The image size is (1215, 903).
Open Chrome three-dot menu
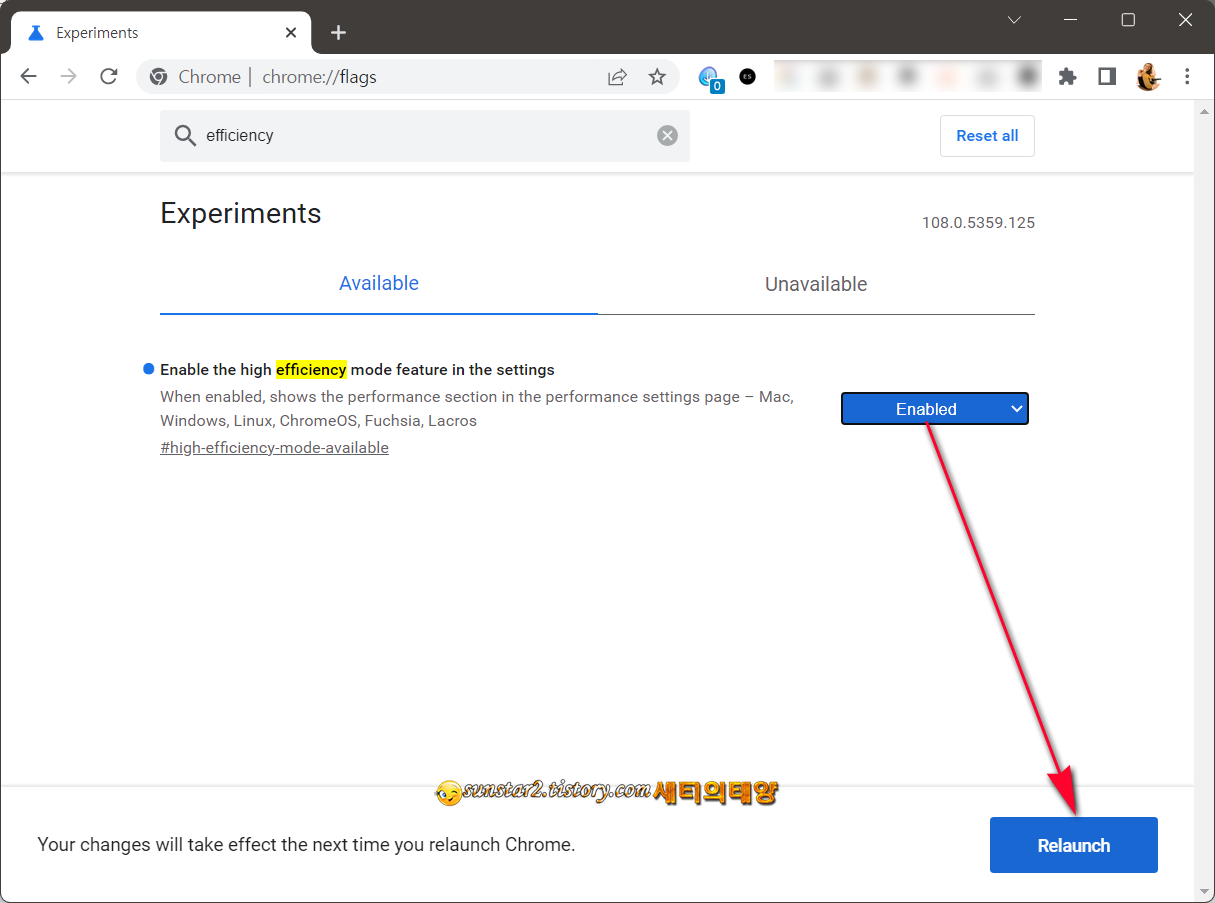pos(1187,77)
